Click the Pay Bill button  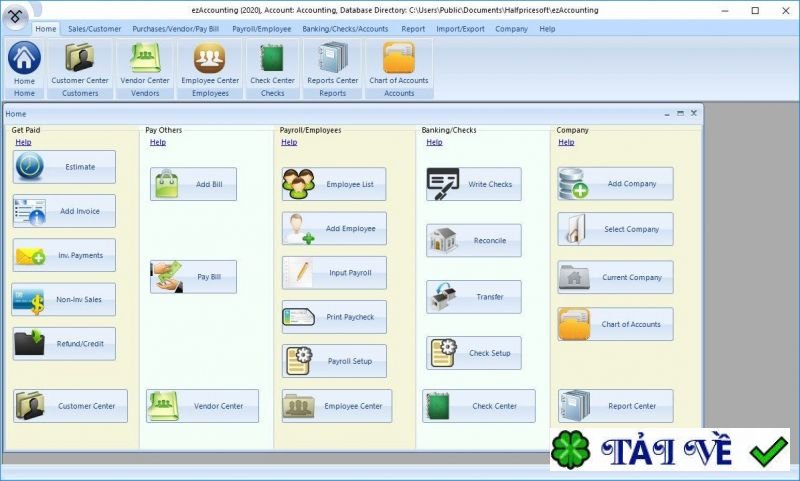tap(193, 277)
